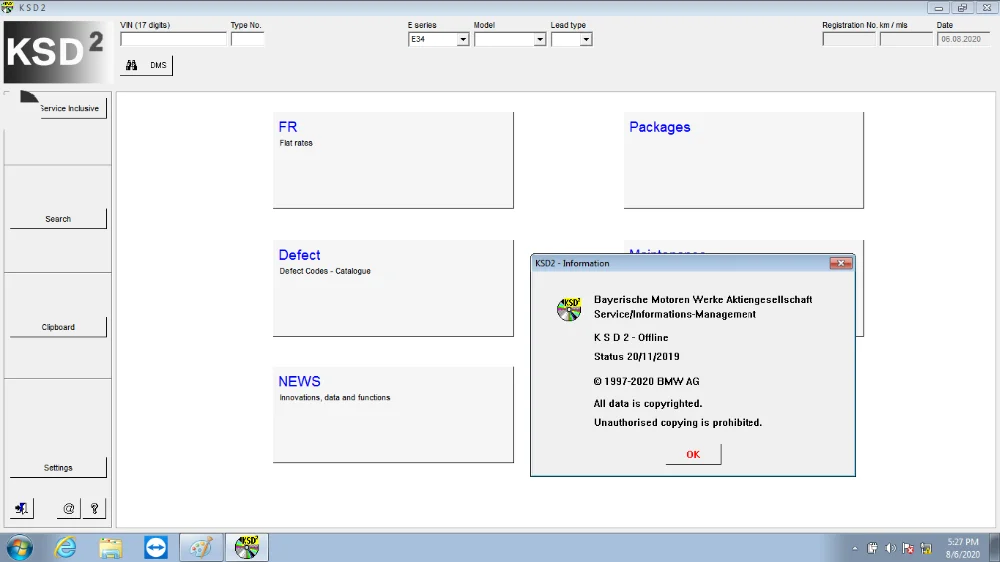1000x562 pixels.
Task: Open the Defect Codes Catalogue tile
Action: (393, 288)
